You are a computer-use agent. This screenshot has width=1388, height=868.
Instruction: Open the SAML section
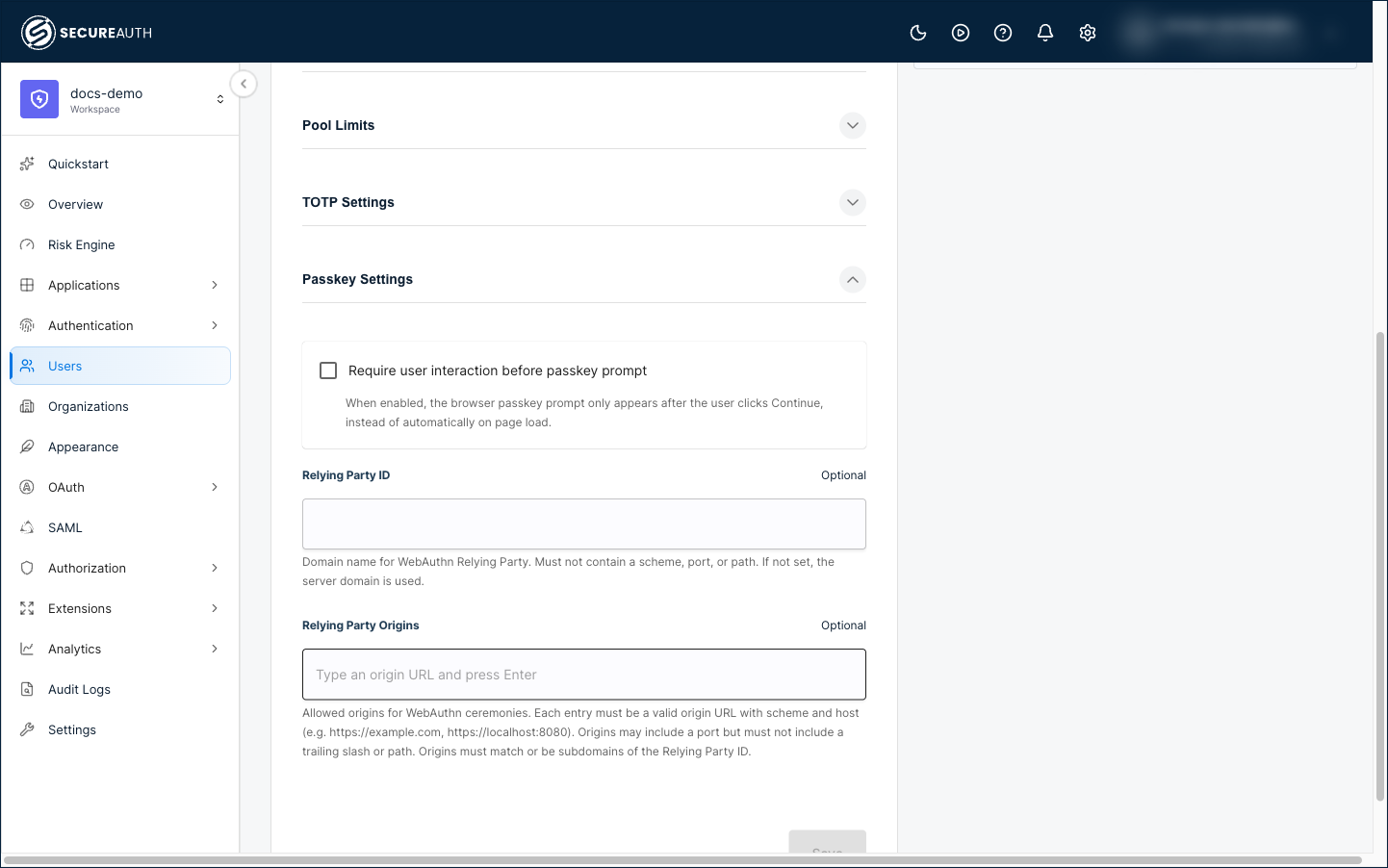[120, 527]
